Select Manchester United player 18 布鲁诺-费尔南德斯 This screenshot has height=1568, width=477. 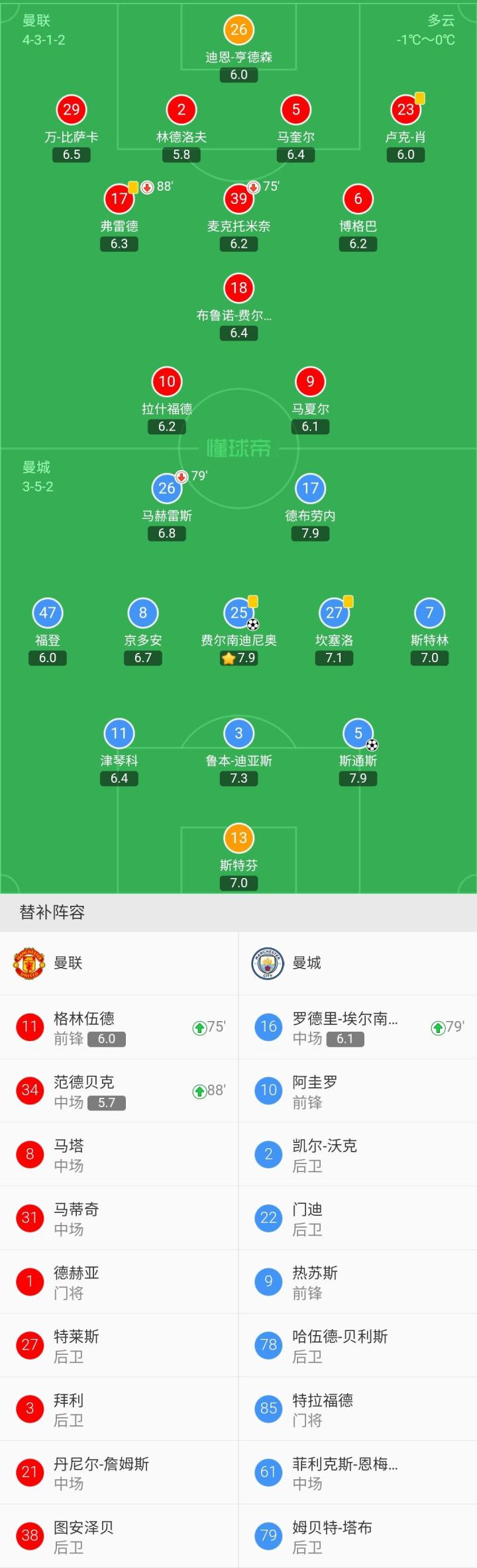(238, 288)
